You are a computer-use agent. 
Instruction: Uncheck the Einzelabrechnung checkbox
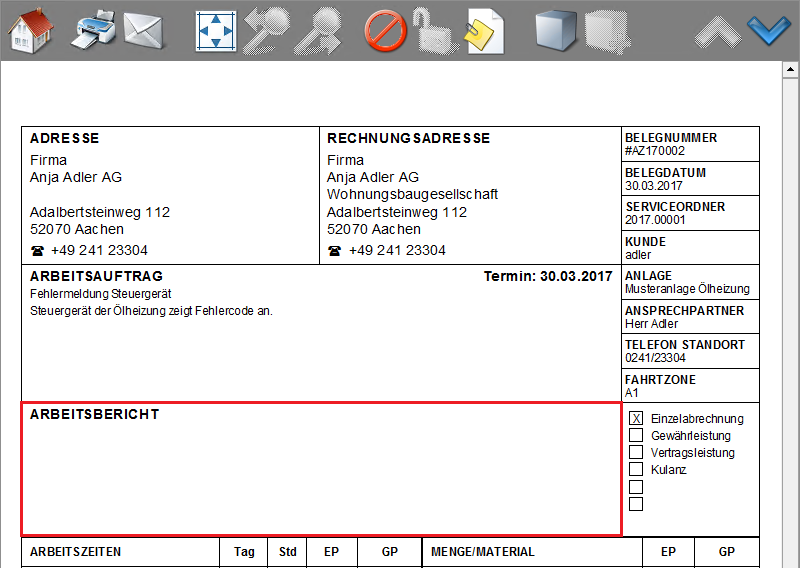coord(636,419)
